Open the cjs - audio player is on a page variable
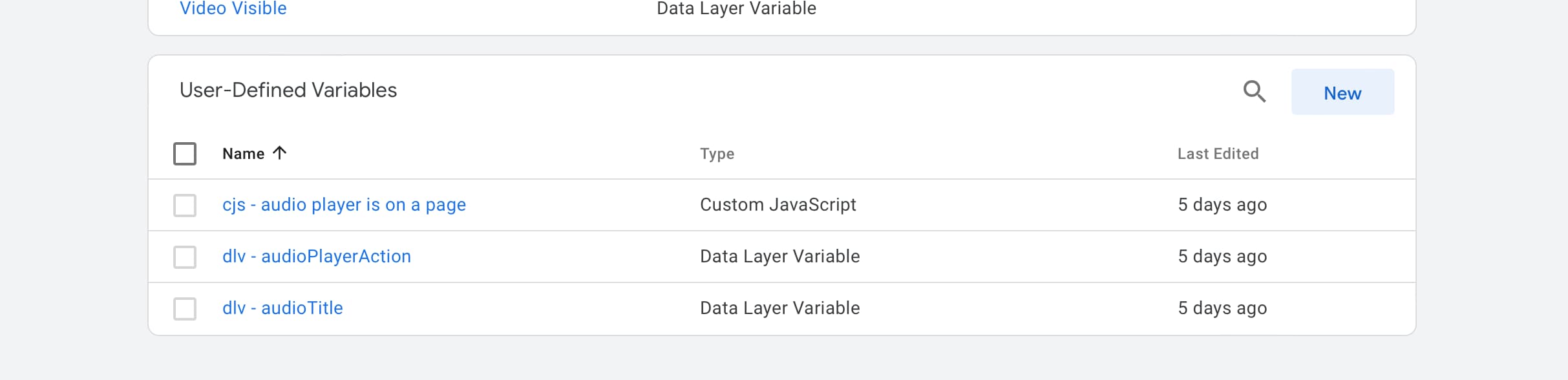The width and height of the screenshot is (1568, 380). point(344,205)
